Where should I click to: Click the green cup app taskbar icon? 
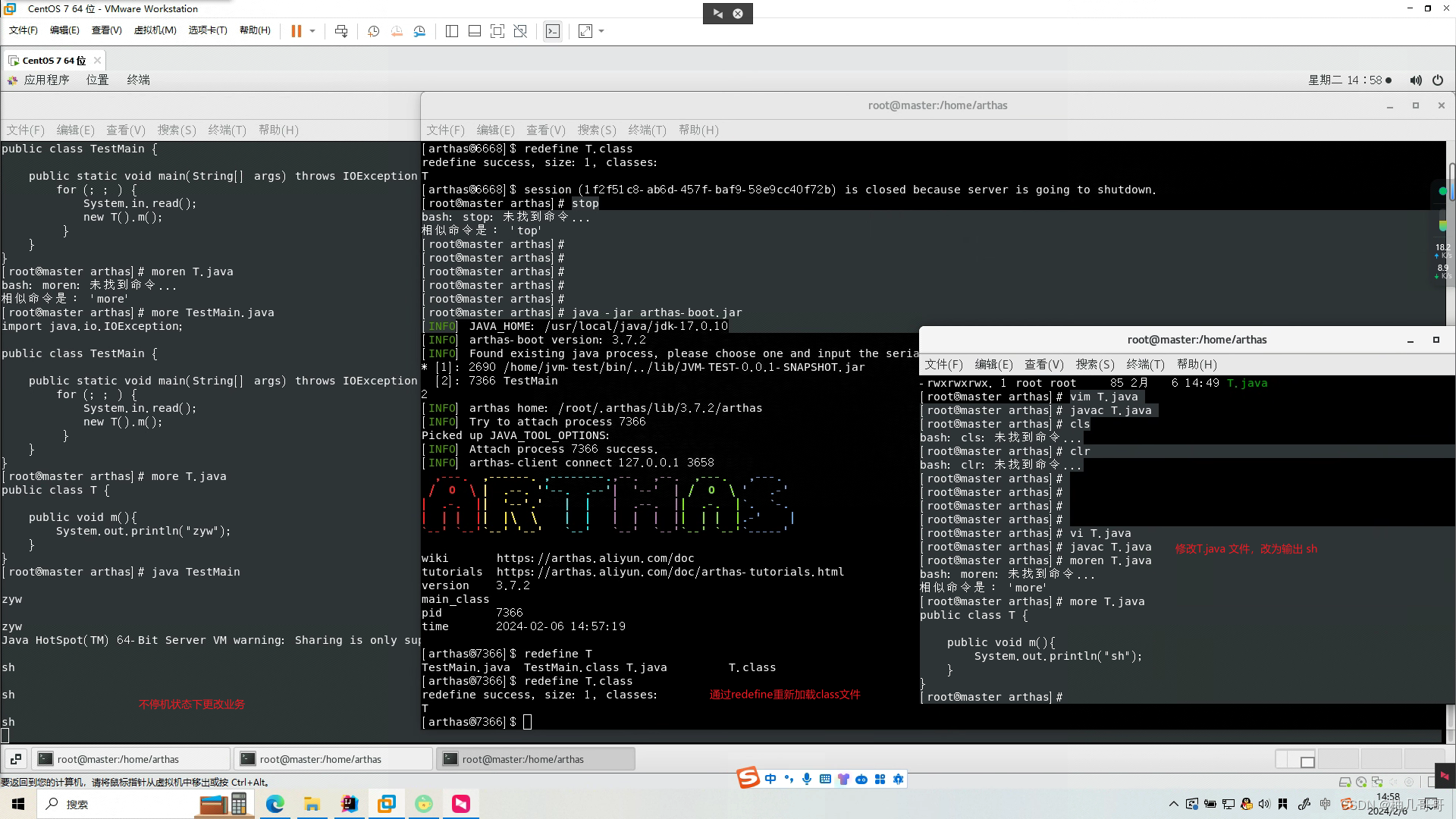click(424, 804)
